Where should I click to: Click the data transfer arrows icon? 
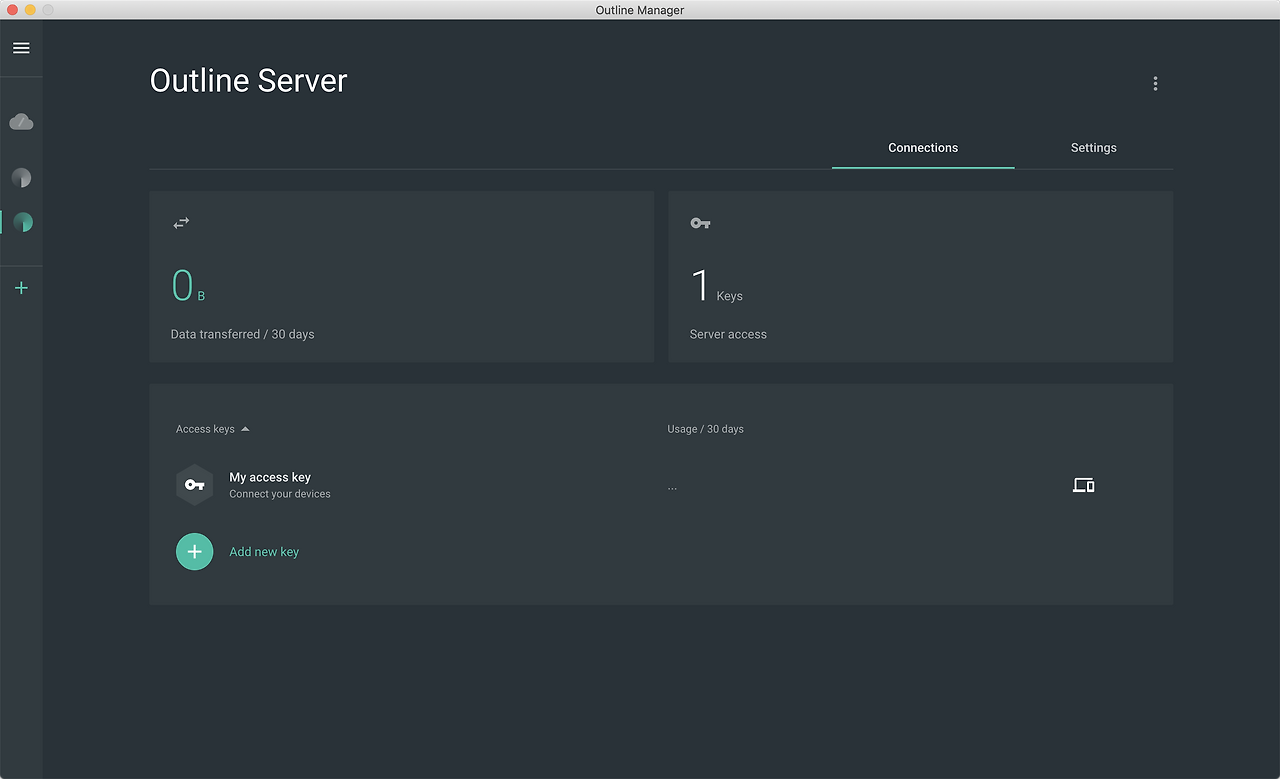tap(181, 223)
